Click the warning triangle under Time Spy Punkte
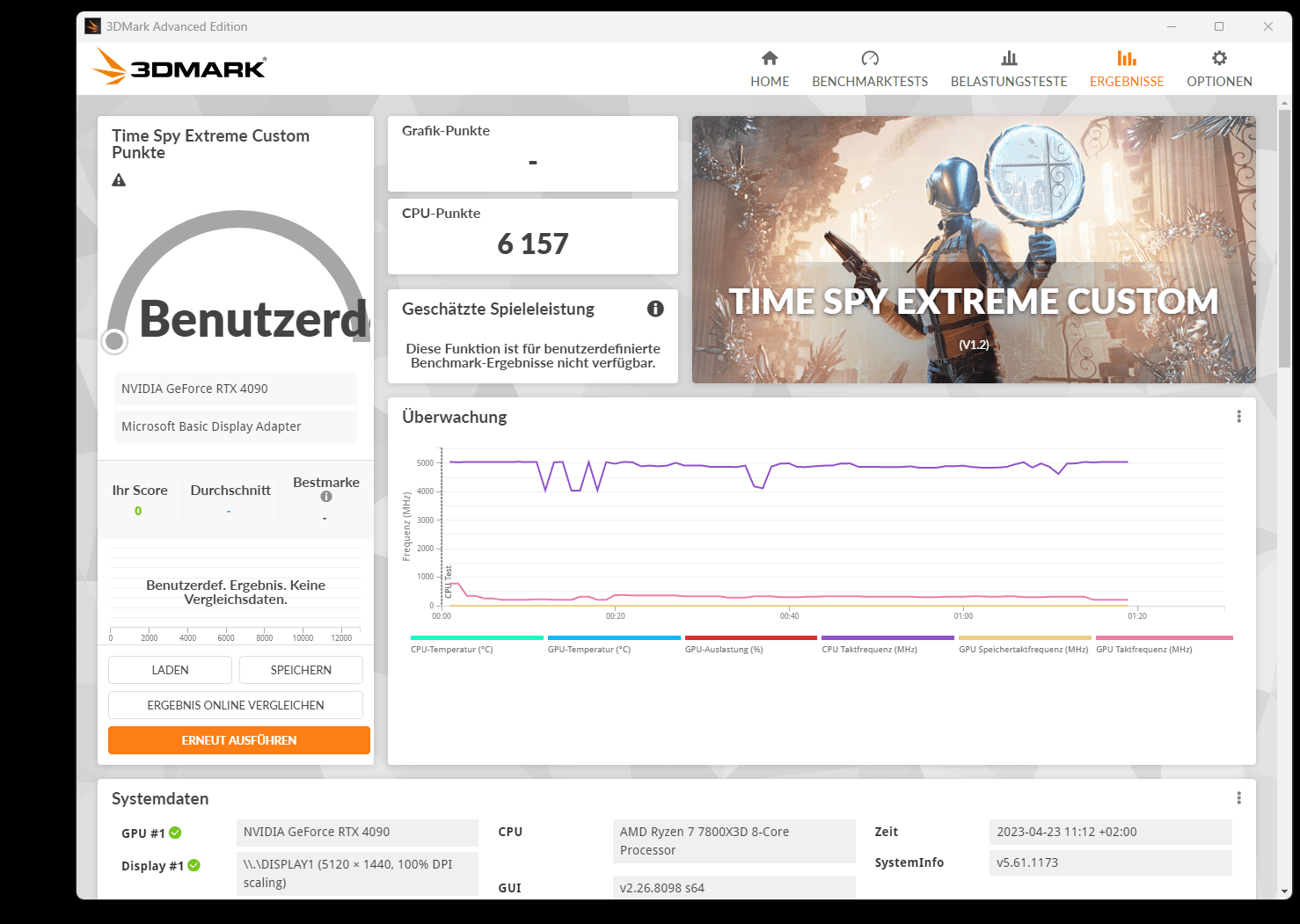The height and width of the screenshot is (924, 1300). 119,180
